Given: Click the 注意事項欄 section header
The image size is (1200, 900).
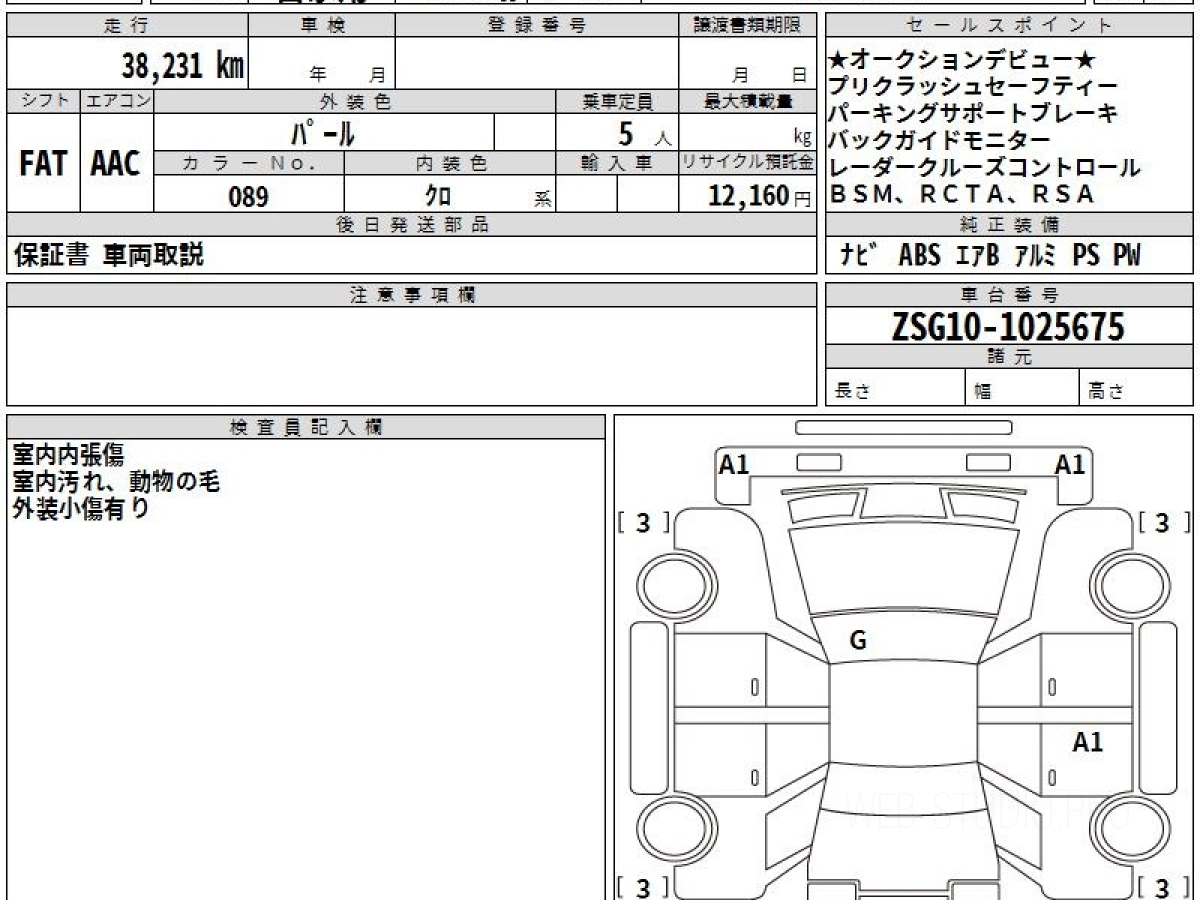Looking at the screenshot, I should tap(411, 294).
